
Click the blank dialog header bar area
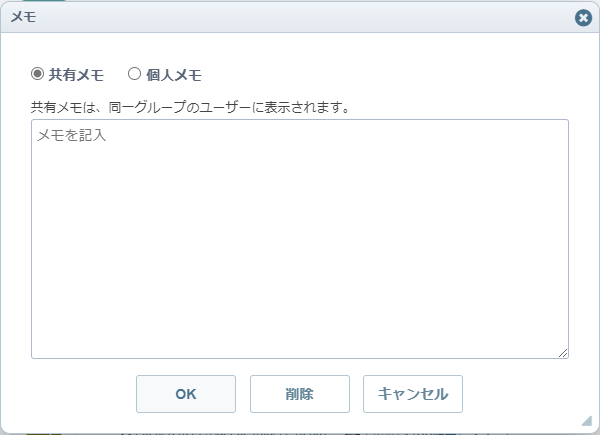pos(300,17)
